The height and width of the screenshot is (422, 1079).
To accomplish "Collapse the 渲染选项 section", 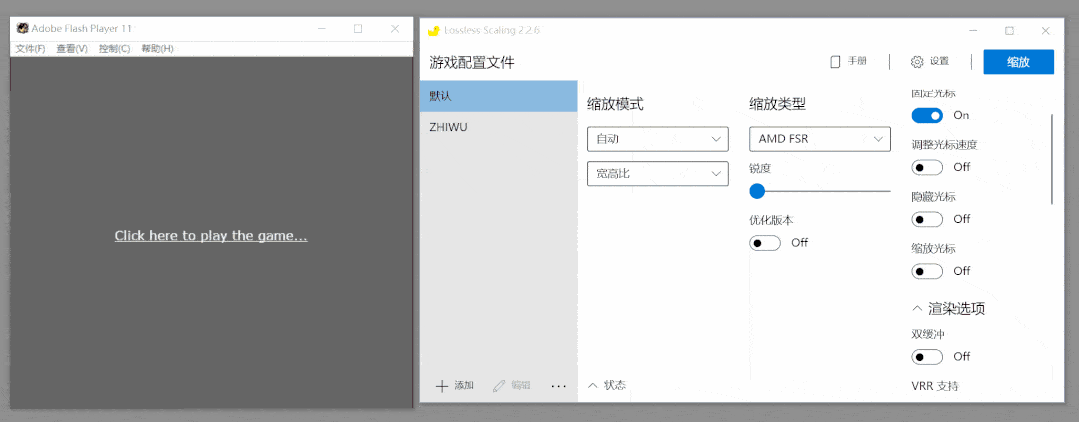I will (x=918, y=308).
